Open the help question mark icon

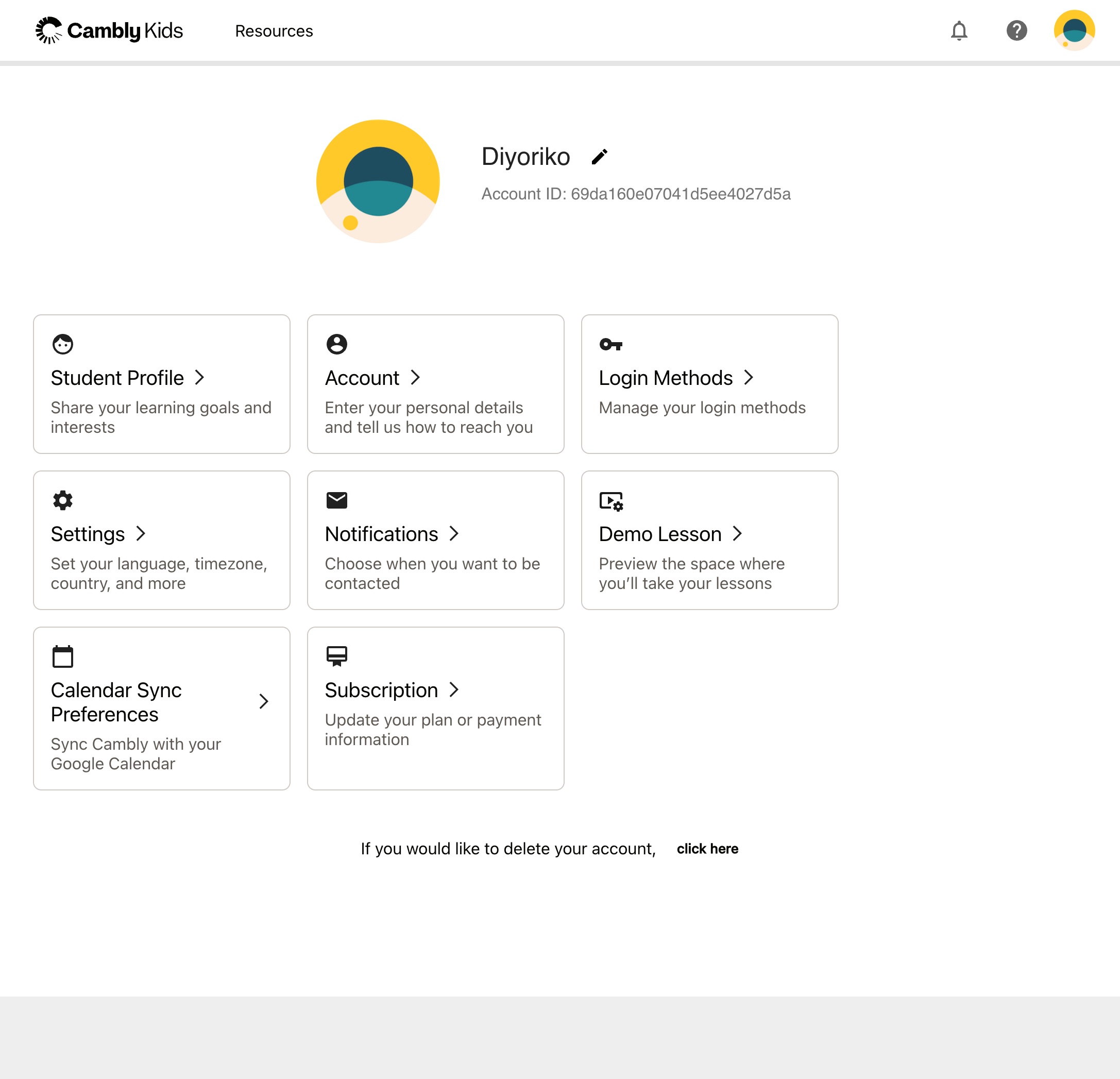(x=1016, y=31)
